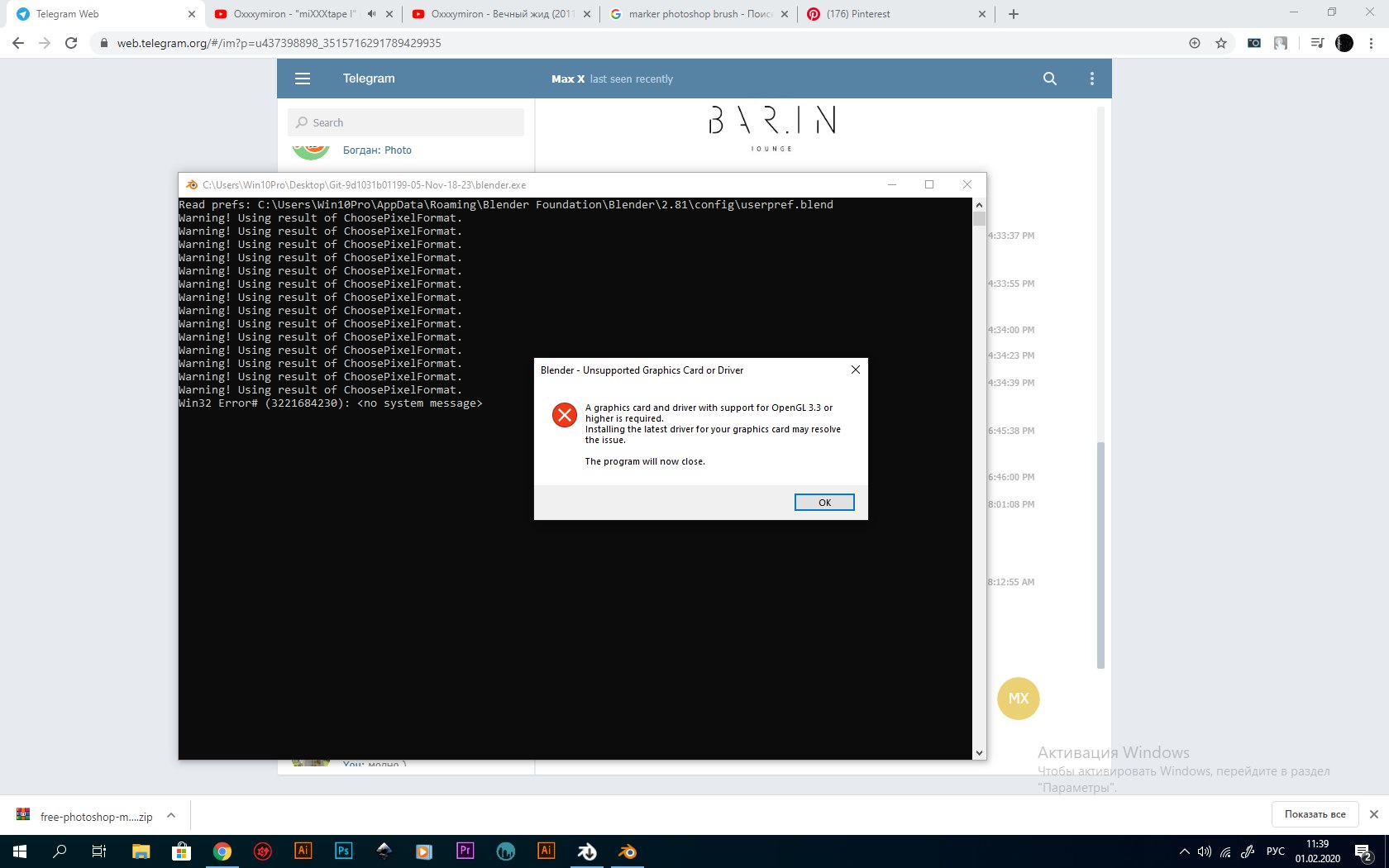
Task: Open Chrome three-dot menu
Action: (x=1372, y=43)
